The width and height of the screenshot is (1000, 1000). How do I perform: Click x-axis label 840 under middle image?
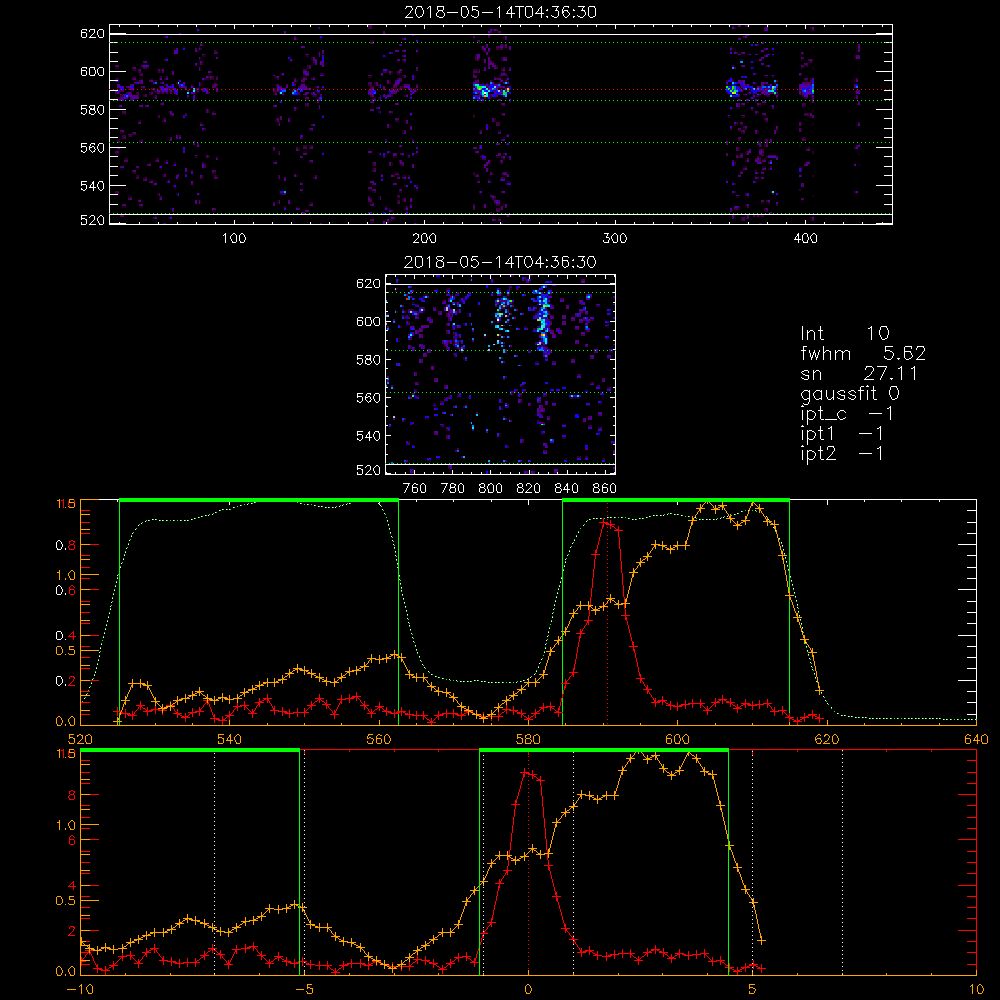[566, 489]
